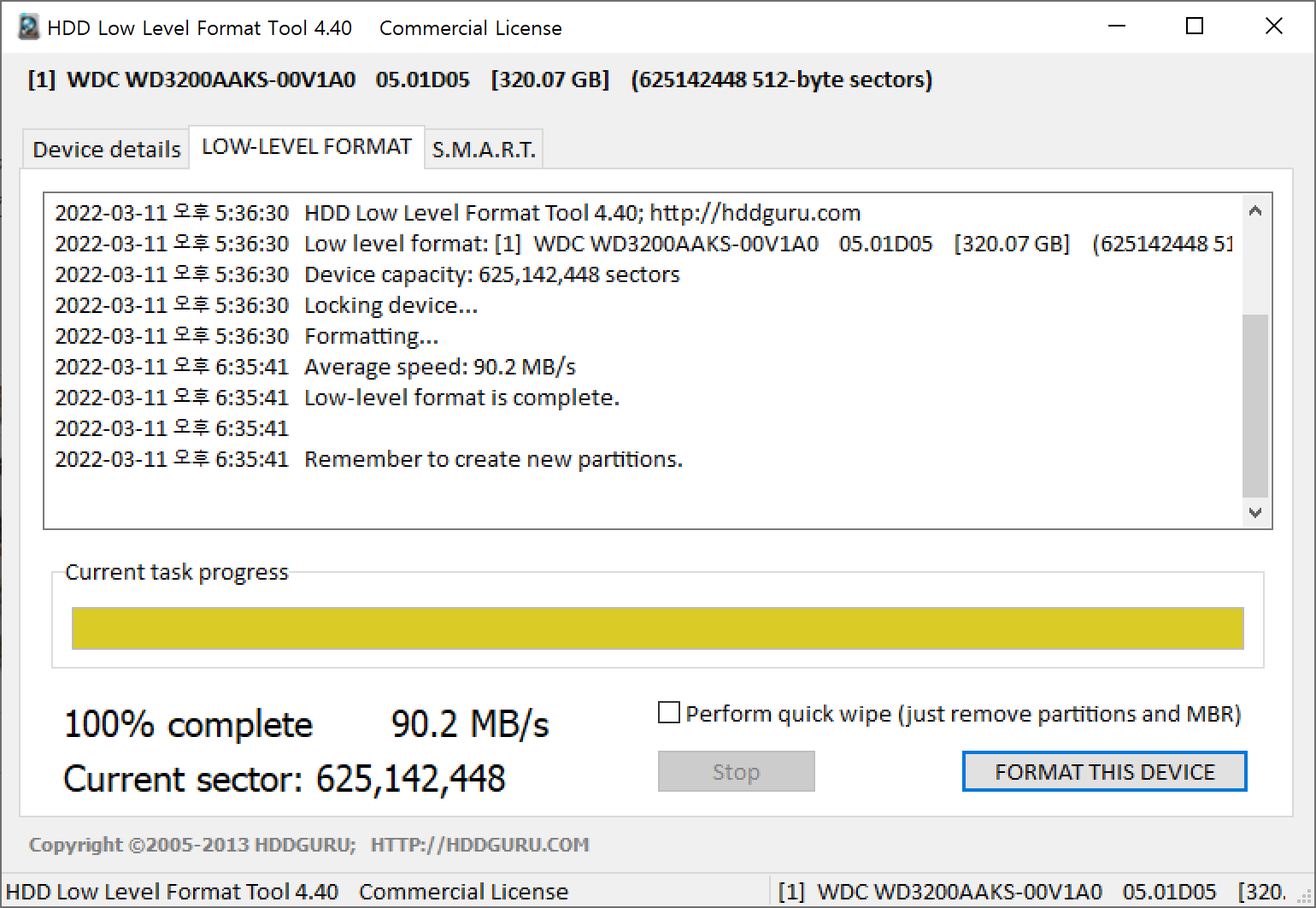Image resolution: width=1316 pixels, height=908 pixels.
Task: Click the yellow task progress bar
Action: click(657, 628)
